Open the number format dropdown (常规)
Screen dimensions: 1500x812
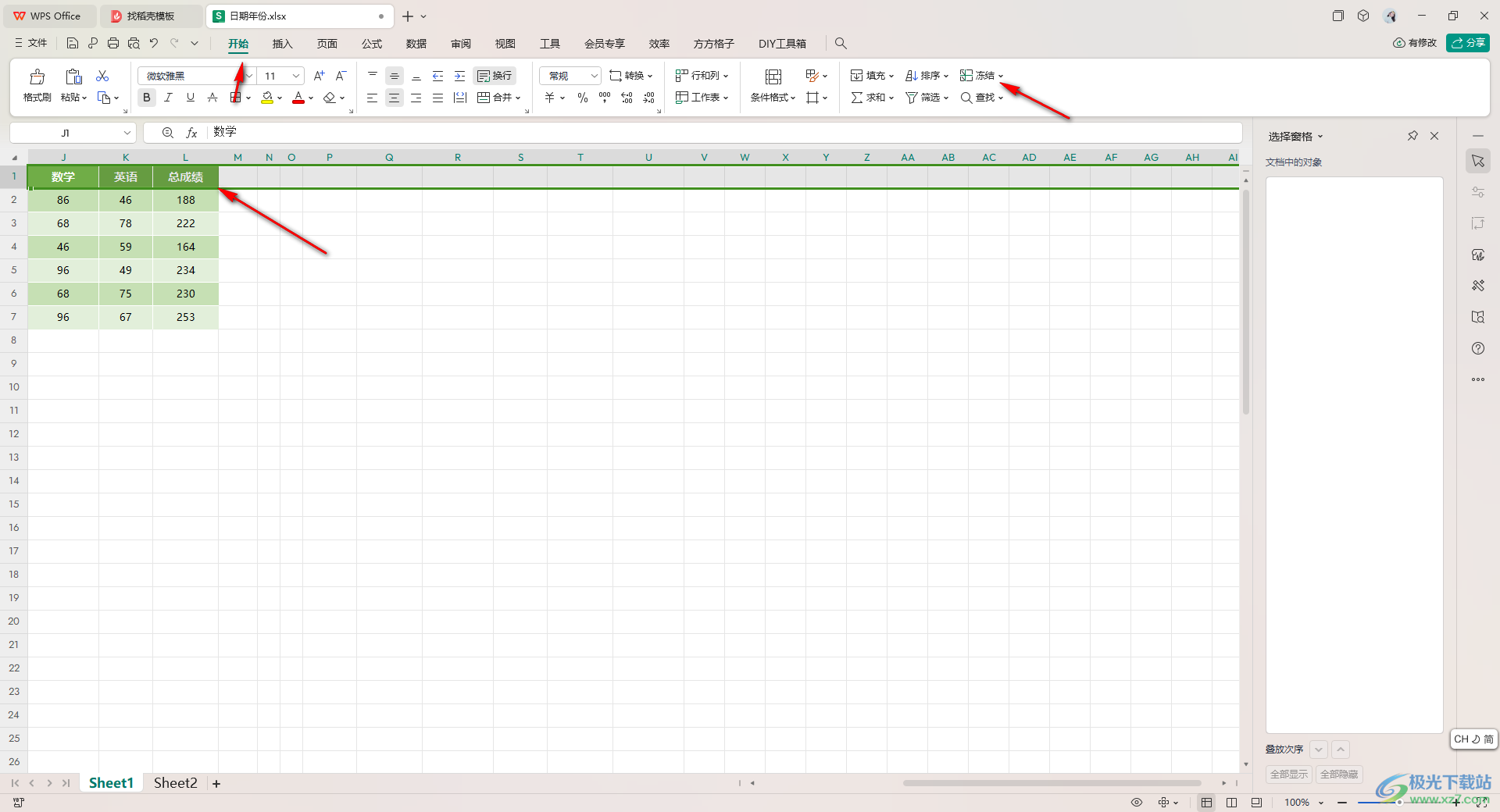click(x=594, y=76)
